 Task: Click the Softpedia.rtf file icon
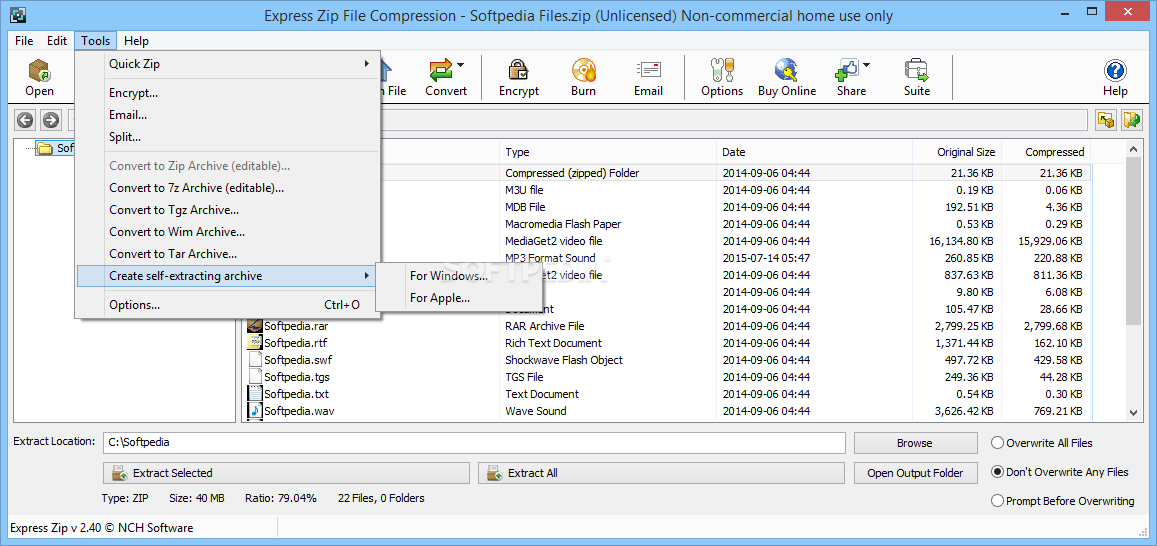[255, 343]
